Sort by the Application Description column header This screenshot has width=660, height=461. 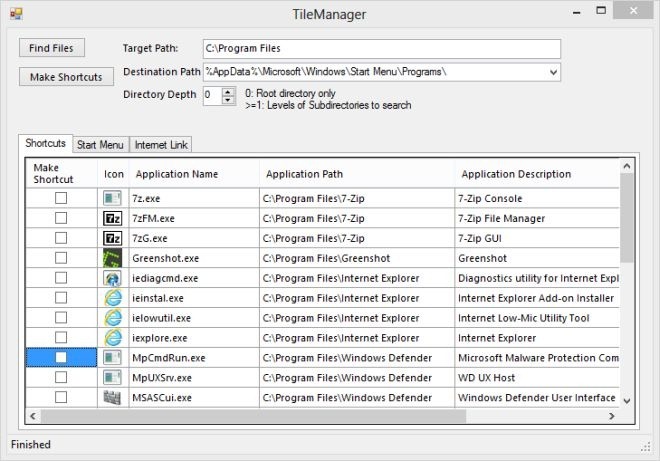[x=537, y=173]
